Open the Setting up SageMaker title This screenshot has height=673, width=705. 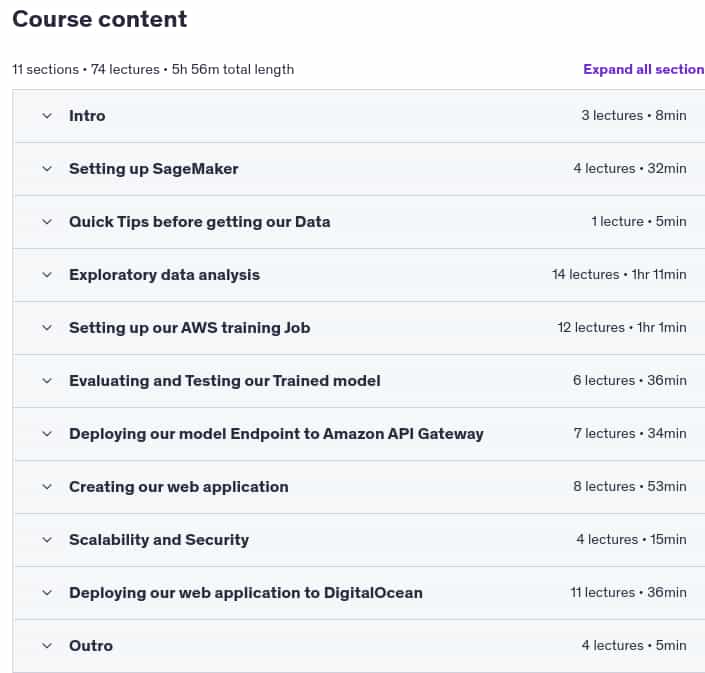click(x=154, y=169)
